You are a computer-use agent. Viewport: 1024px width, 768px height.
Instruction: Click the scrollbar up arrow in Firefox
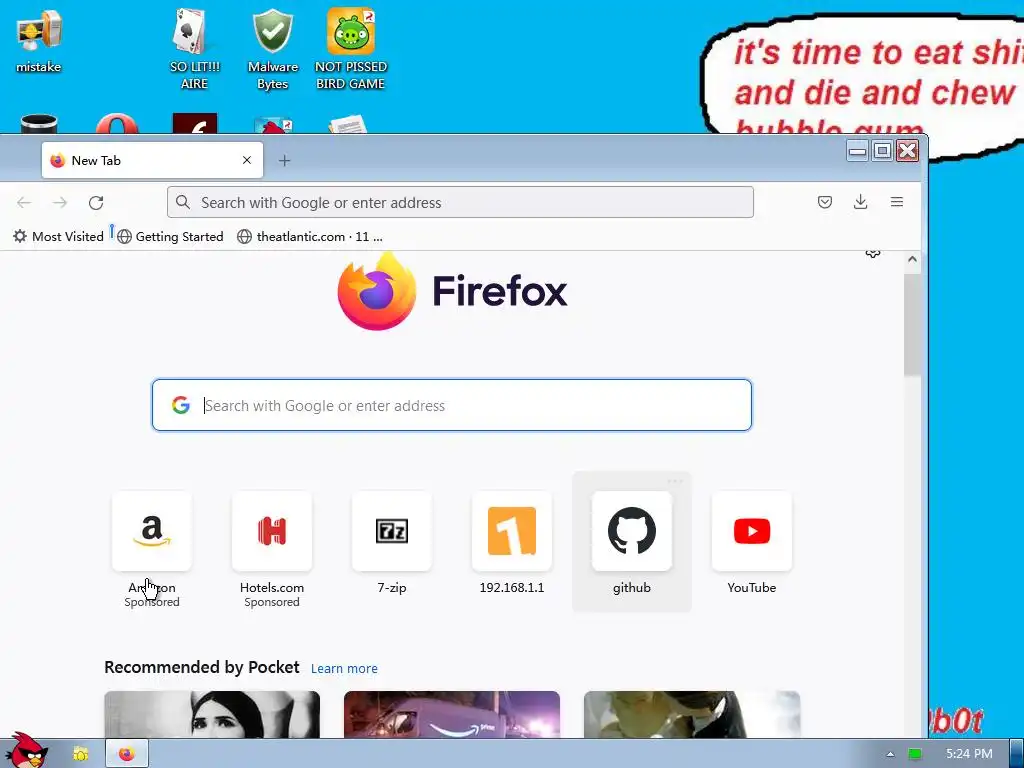[912, 259]
